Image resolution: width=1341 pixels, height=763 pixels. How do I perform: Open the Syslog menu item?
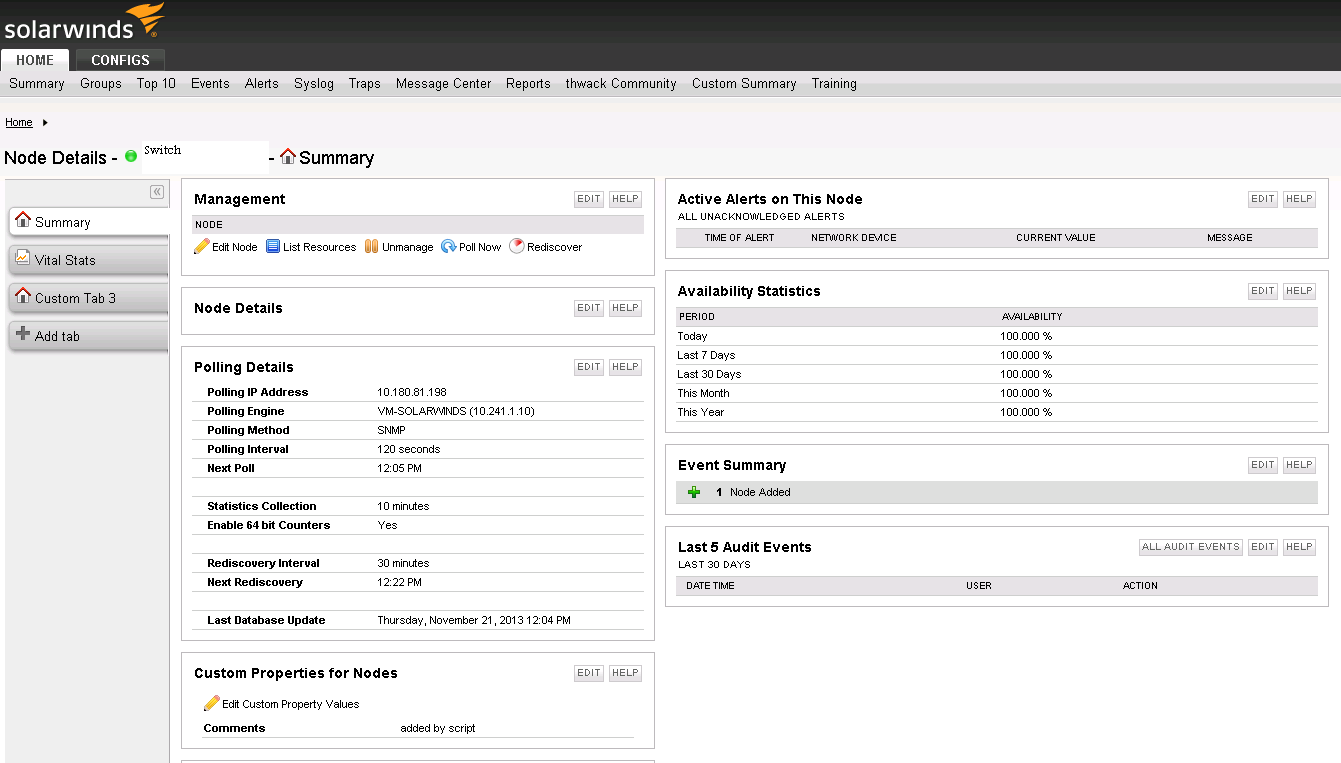[314, 84]
